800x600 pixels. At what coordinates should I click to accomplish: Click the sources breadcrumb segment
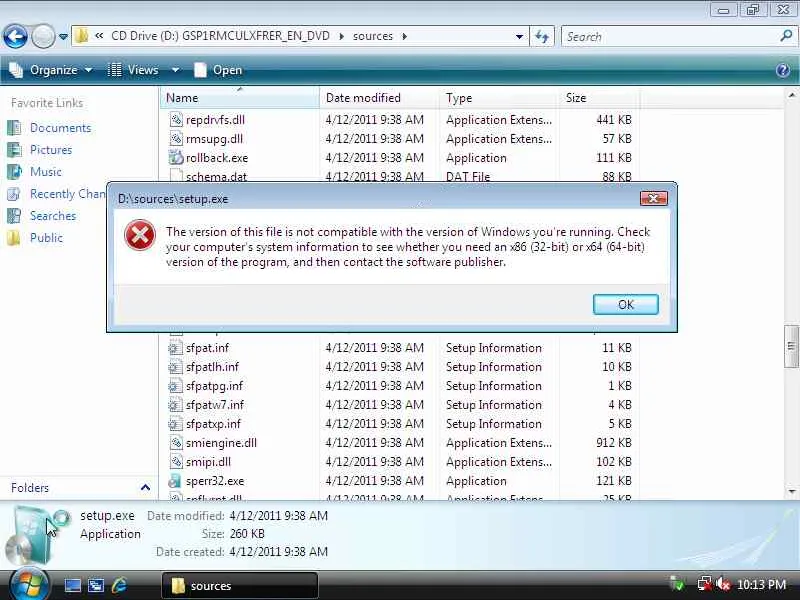tap(373, 36)
